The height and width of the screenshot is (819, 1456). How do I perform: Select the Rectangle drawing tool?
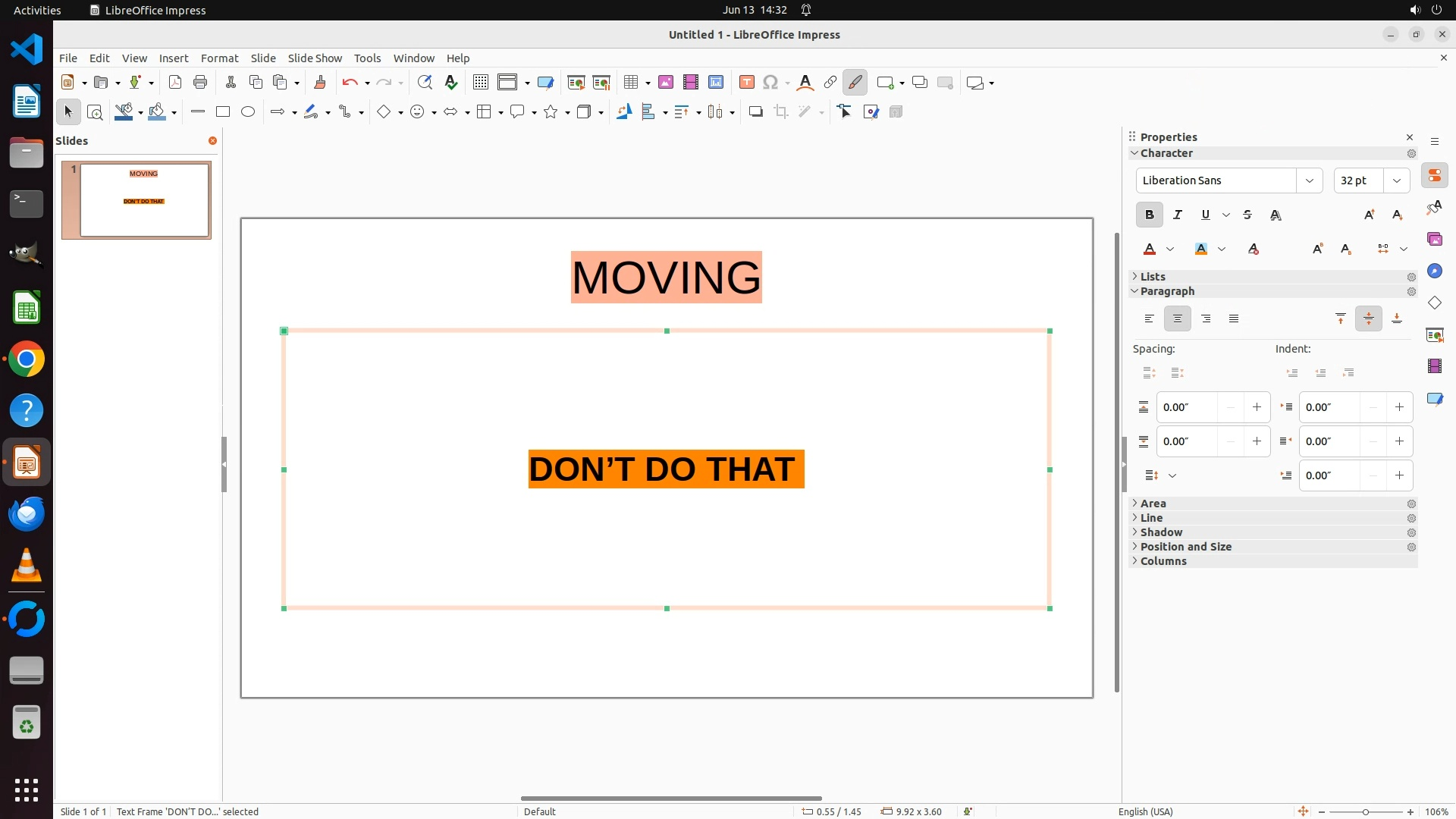(222, 112)
